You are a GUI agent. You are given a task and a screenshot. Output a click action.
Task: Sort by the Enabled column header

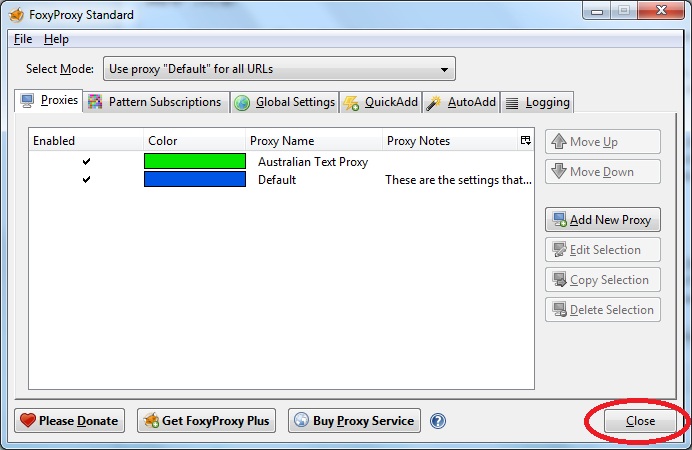[x=86, y=141]
